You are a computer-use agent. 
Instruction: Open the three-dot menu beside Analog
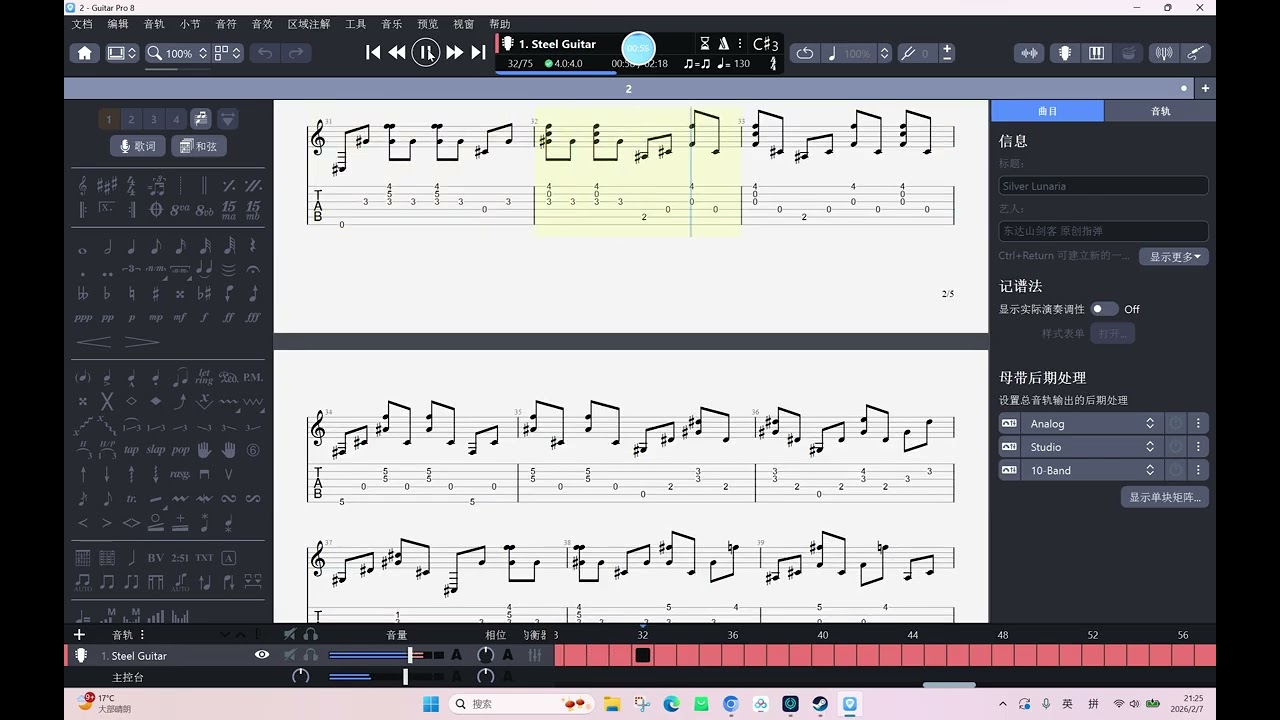coord(1198,424)
